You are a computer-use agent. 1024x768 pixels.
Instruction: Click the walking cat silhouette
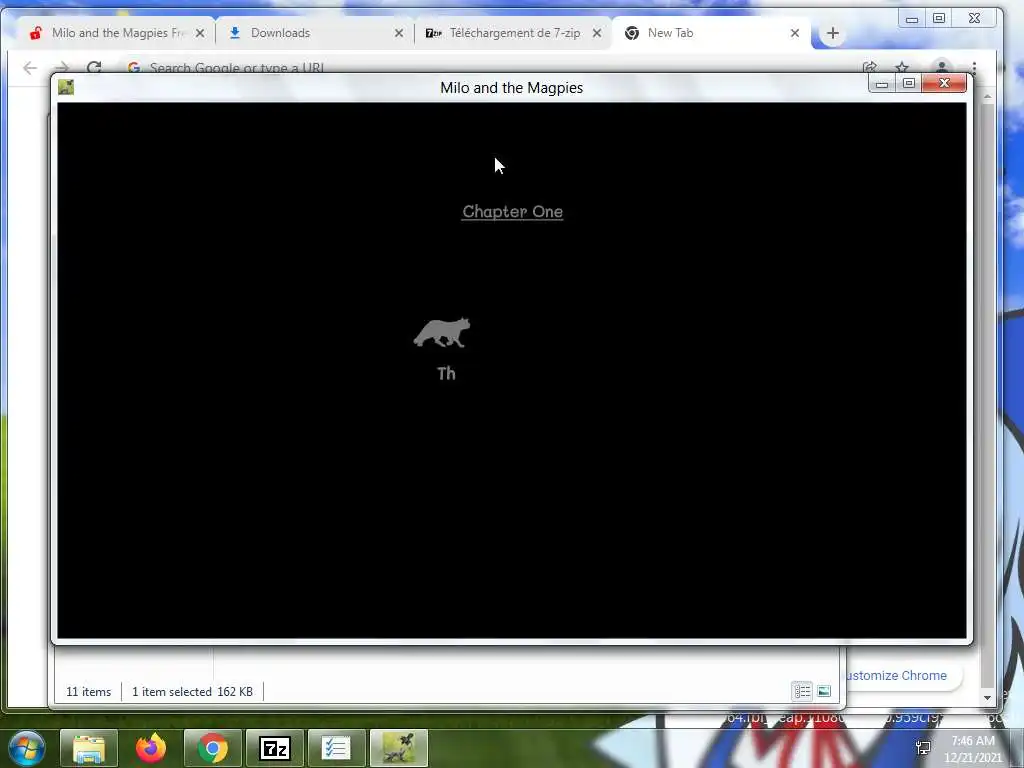click(x=442, y=332)
